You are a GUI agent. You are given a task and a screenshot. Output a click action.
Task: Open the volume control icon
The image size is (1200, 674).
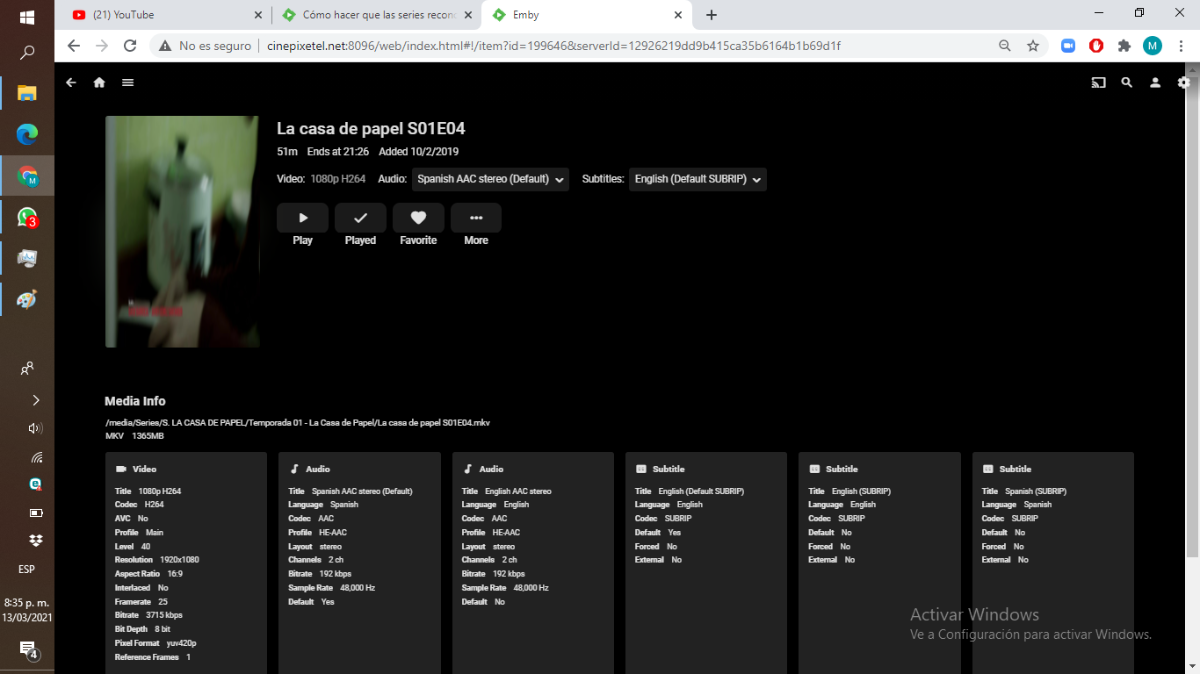tap(36, 428)
